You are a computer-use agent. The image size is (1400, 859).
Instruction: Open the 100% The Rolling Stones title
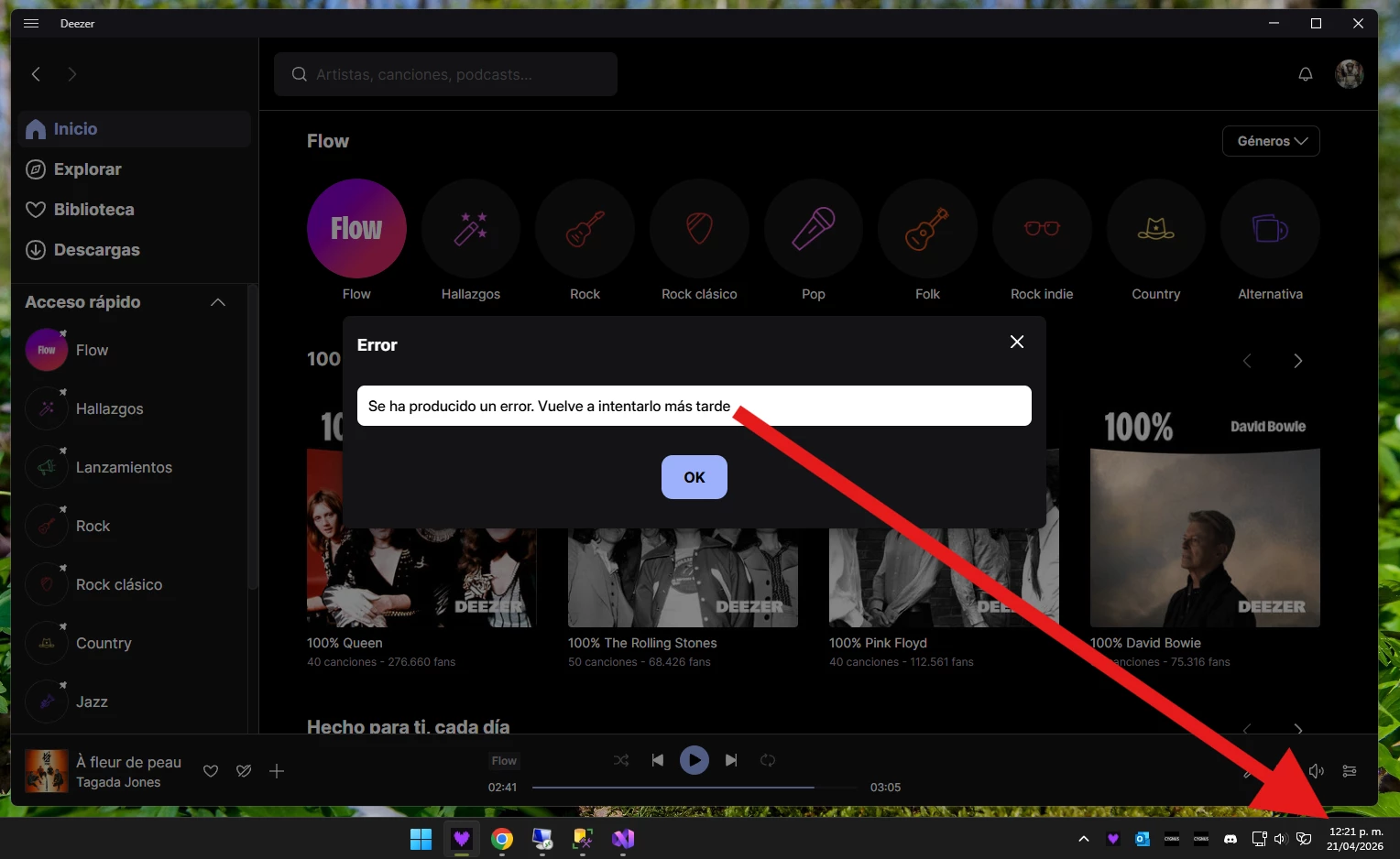(x=642, y=643)
